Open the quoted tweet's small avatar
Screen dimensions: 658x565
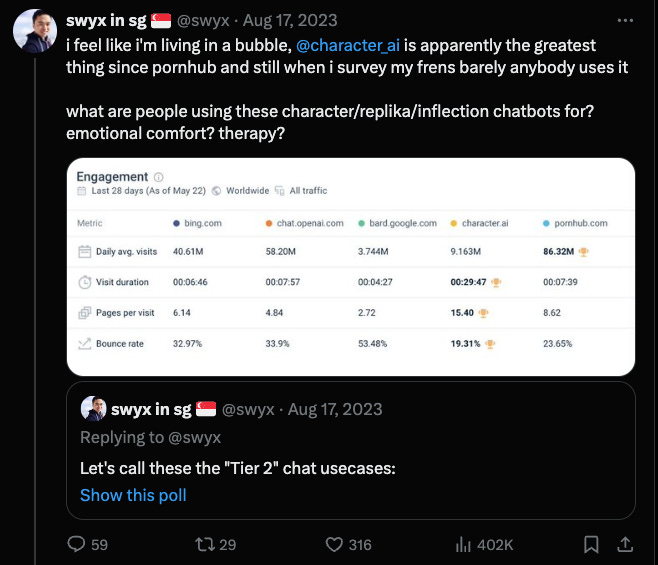93,408
